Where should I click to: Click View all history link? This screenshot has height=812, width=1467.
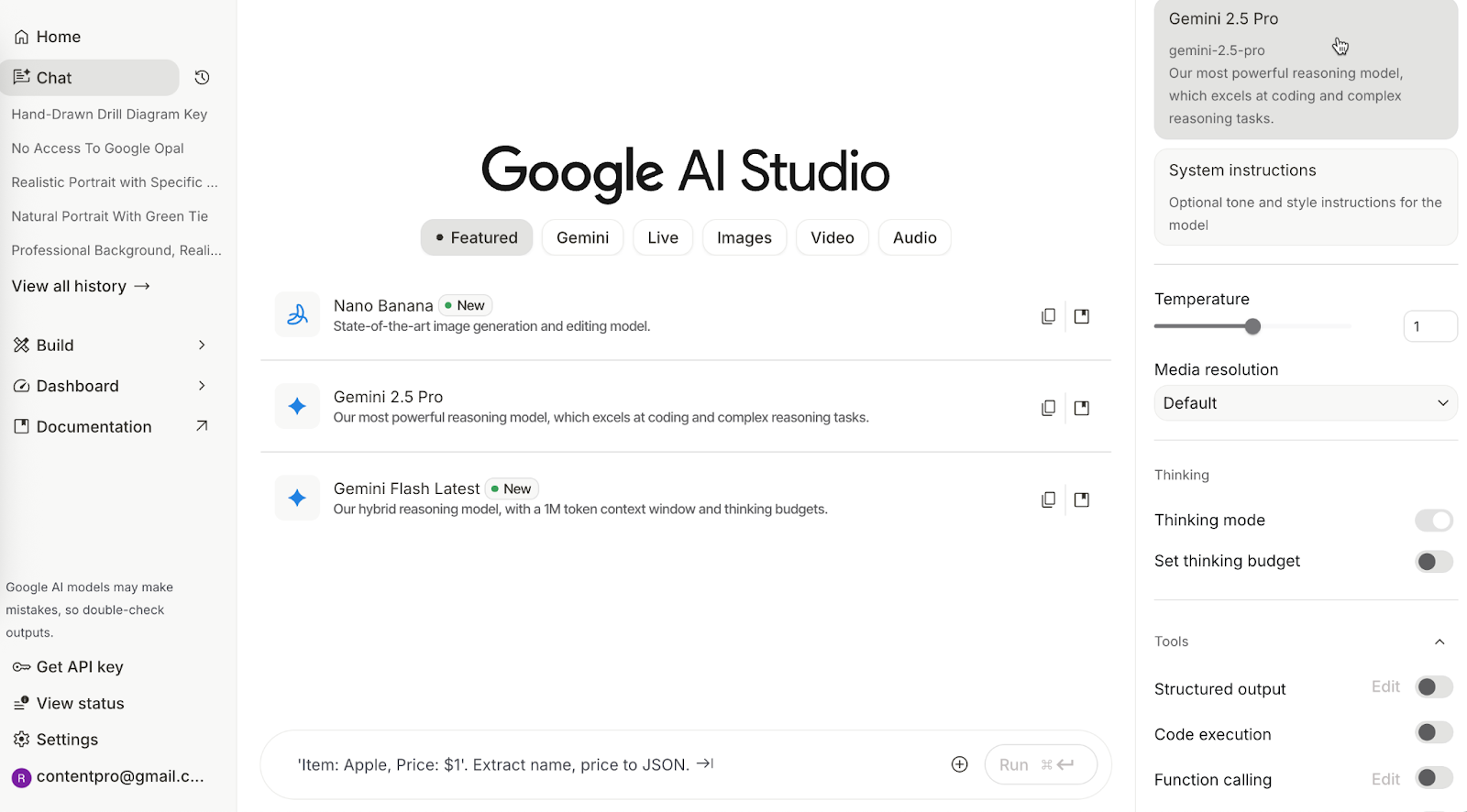[x=81, y=286]
